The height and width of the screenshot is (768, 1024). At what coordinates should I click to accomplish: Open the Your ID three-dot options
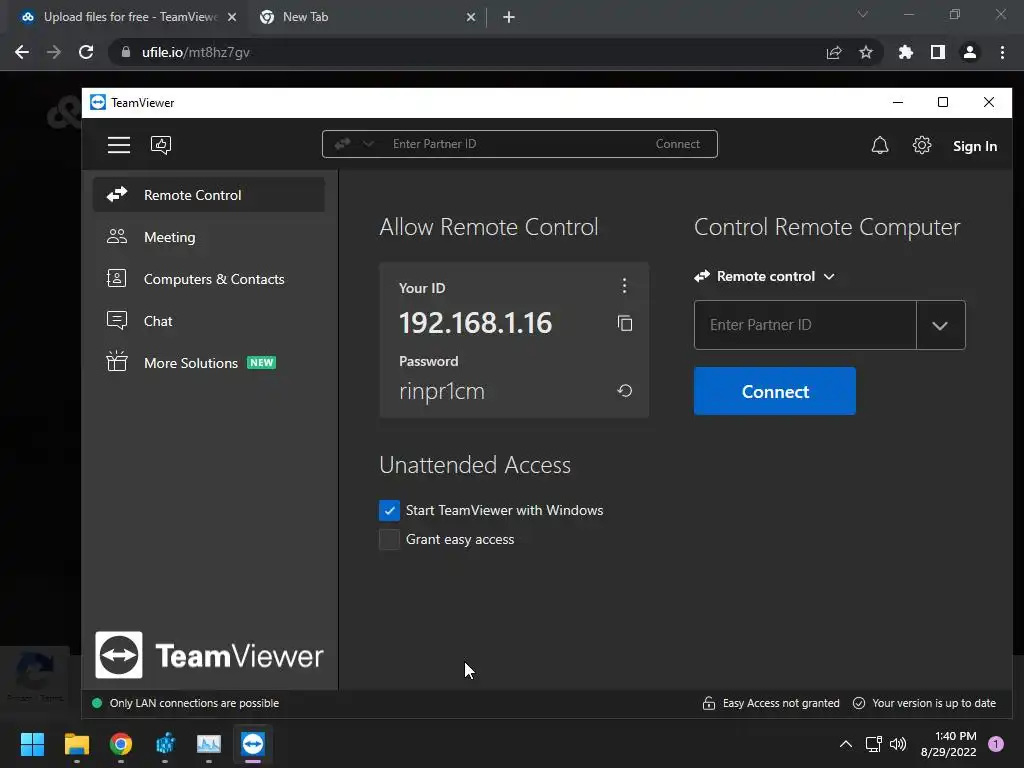click(x=624, y=285)
